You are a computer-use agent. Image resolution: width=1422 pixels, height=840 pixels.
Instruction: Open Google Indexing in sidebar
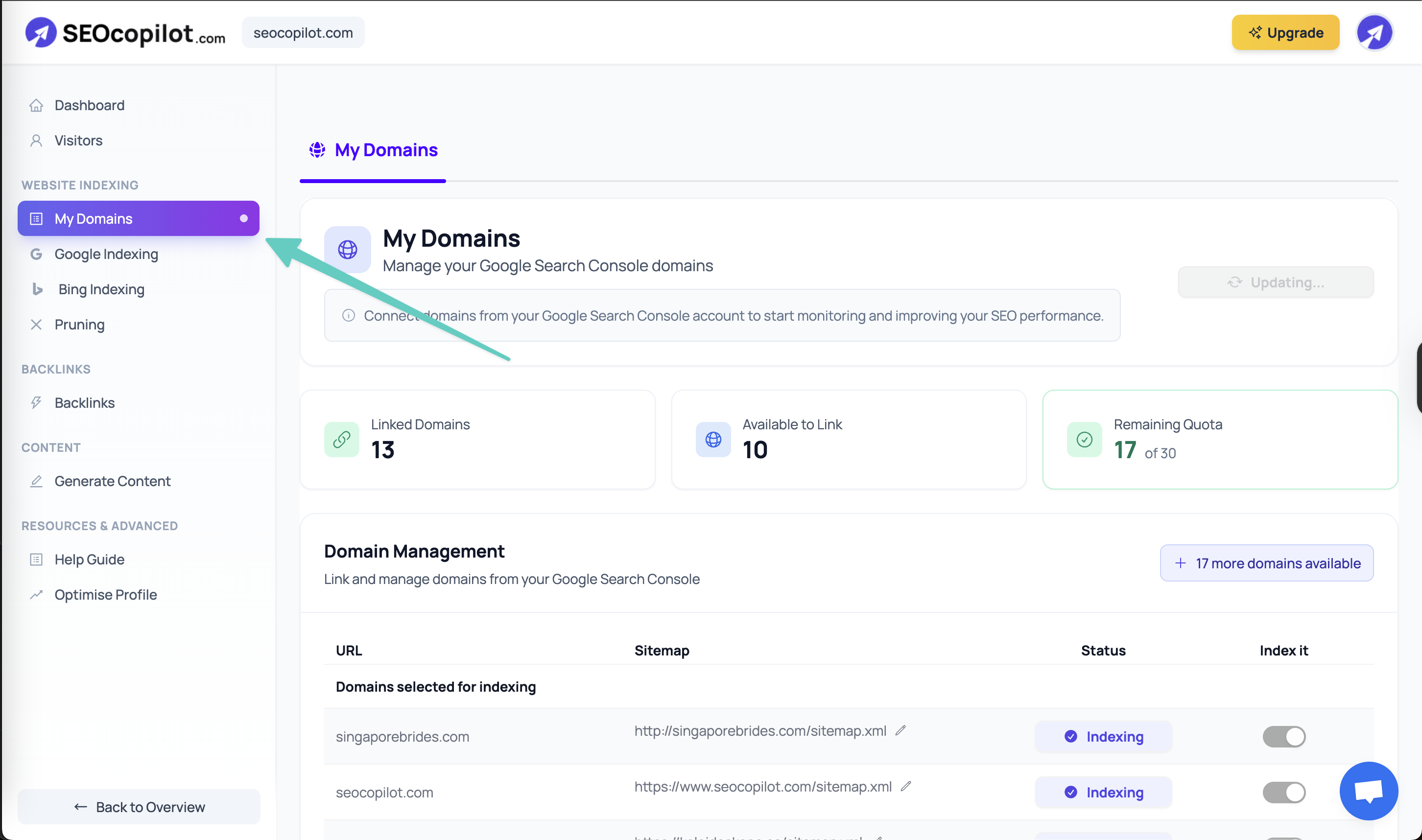[x=106, y=254]
